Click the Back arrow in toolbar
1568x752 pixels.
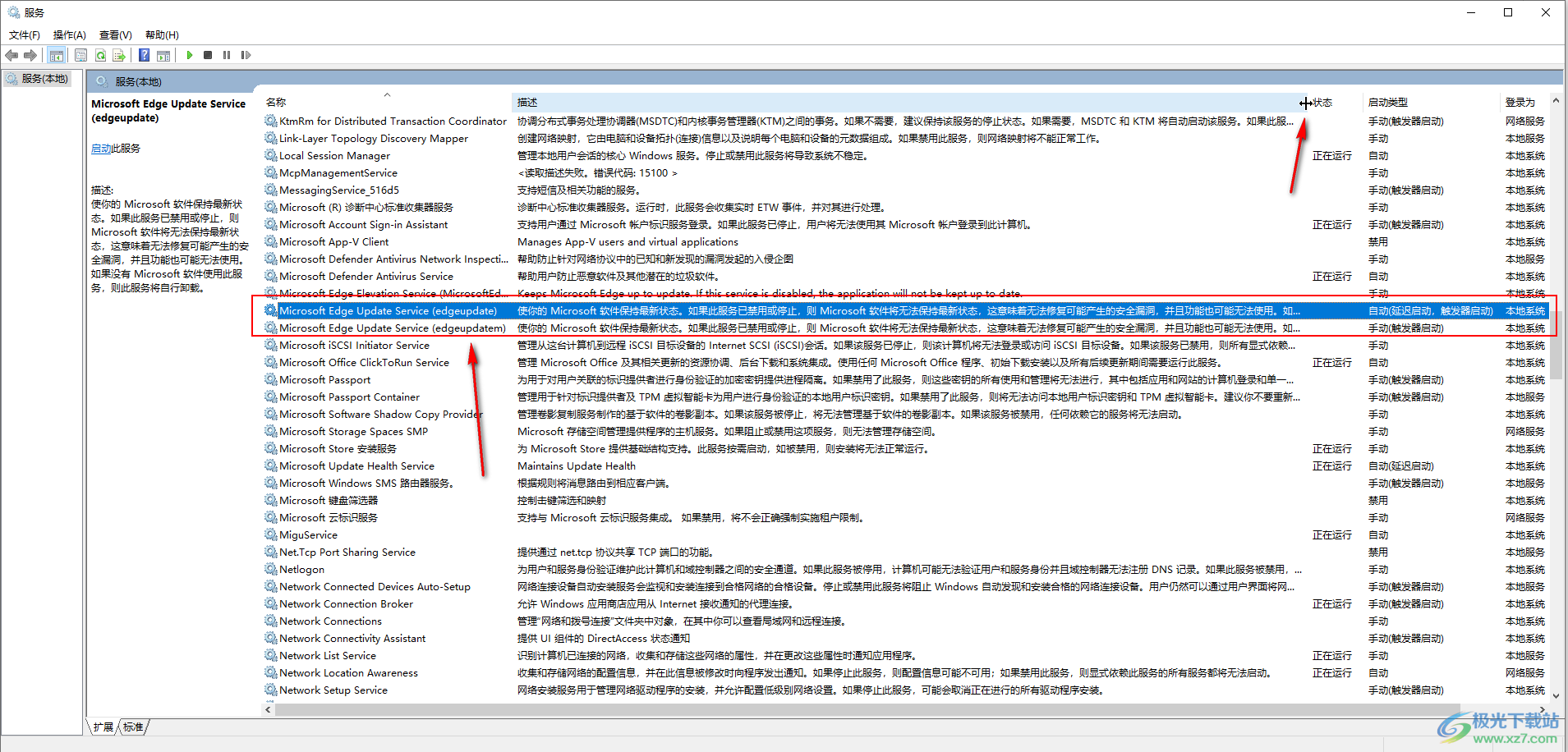[x=11, y=55]
